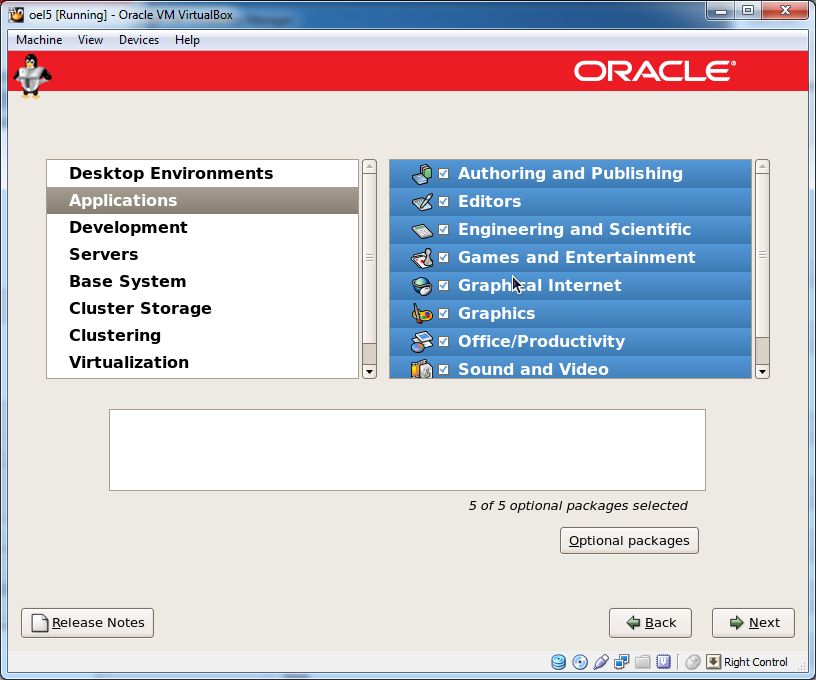Click the penguin installer logo
Viewport: 816px width, 680px height.
32,76
